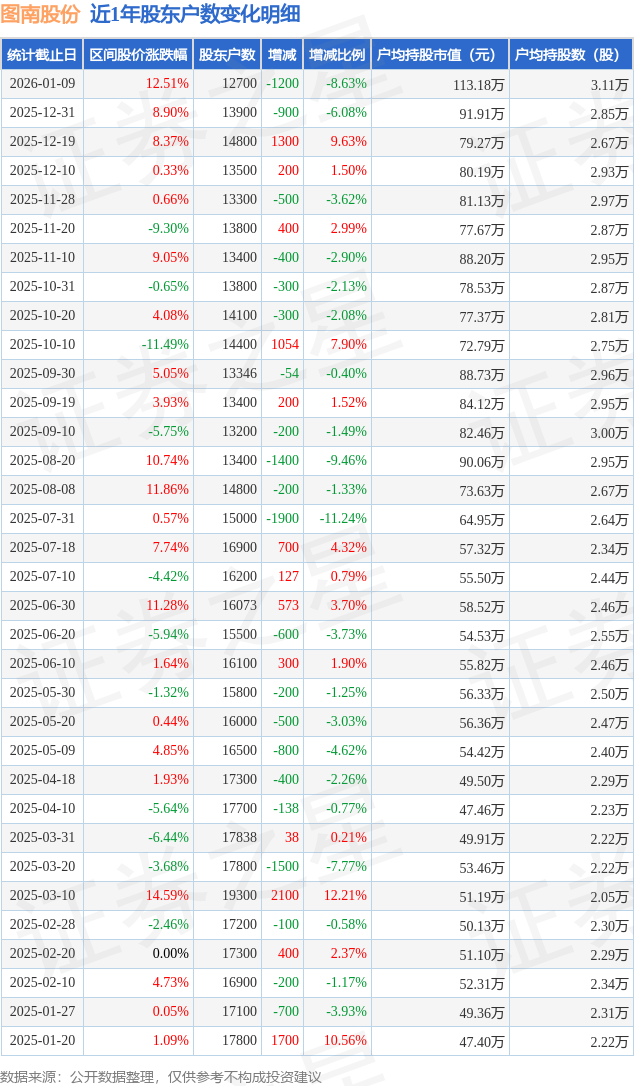Select the 2025-10-10 date row

(x=42, y=345)
